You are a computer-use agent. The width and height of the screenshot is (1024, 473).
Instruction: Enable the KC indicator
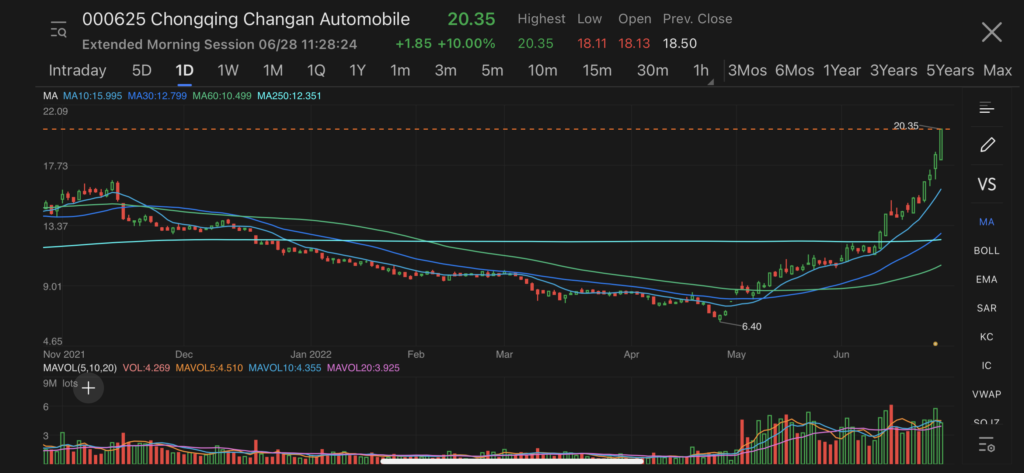pyautogui.click(x=986, y=336)
